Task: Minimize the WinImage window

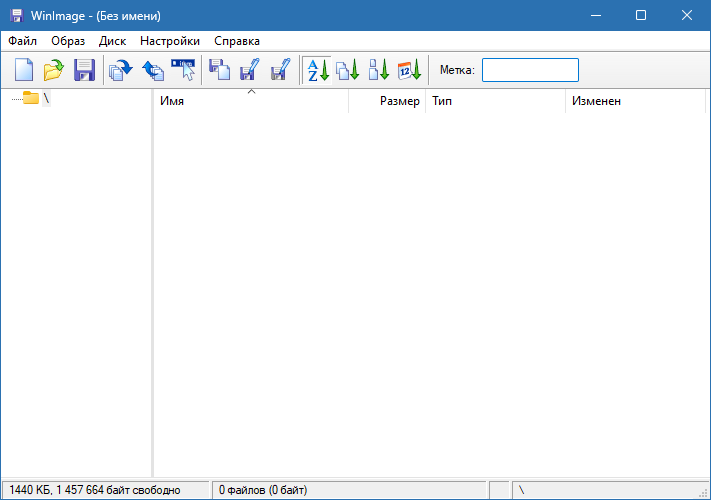Action: [x=596, y=15]
